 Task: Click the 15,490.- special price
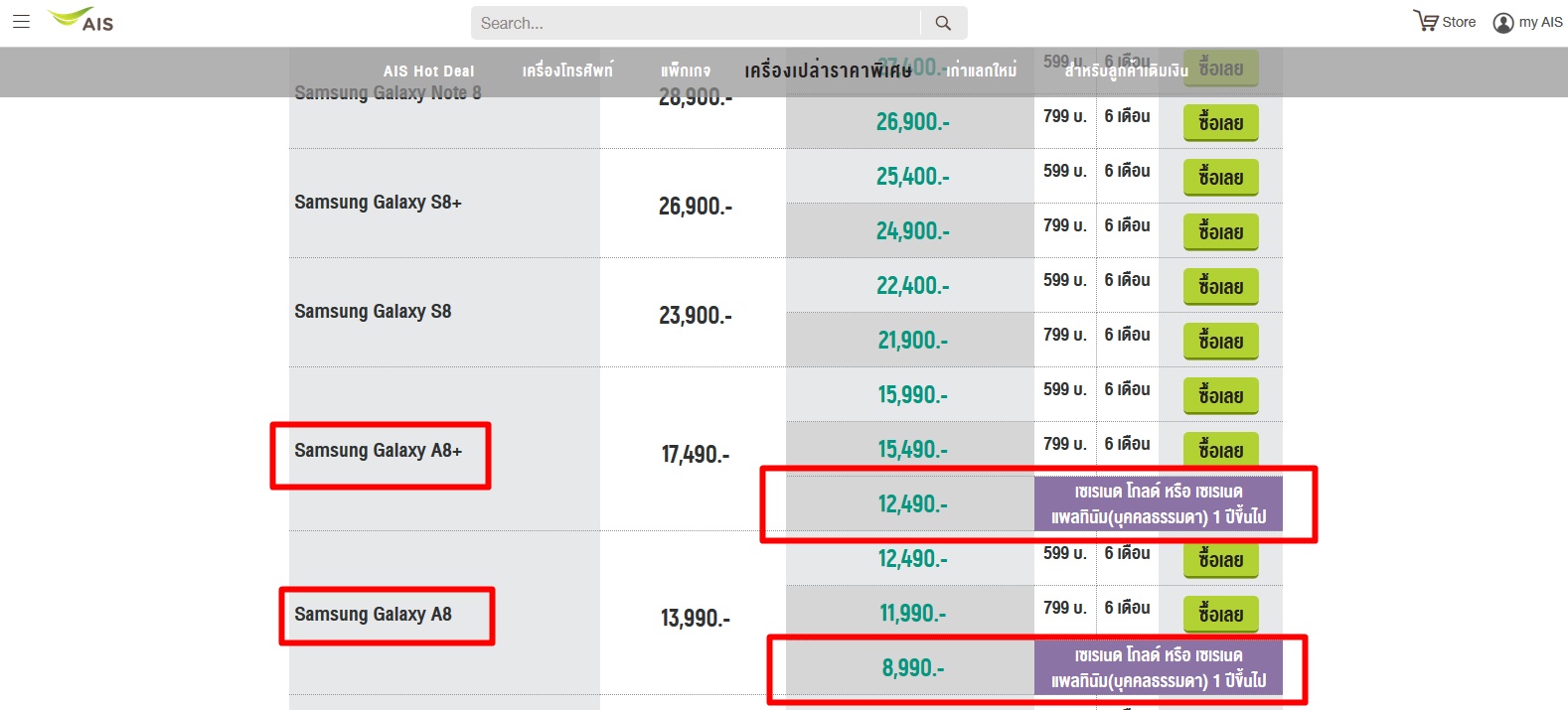(x=913, y=450)
